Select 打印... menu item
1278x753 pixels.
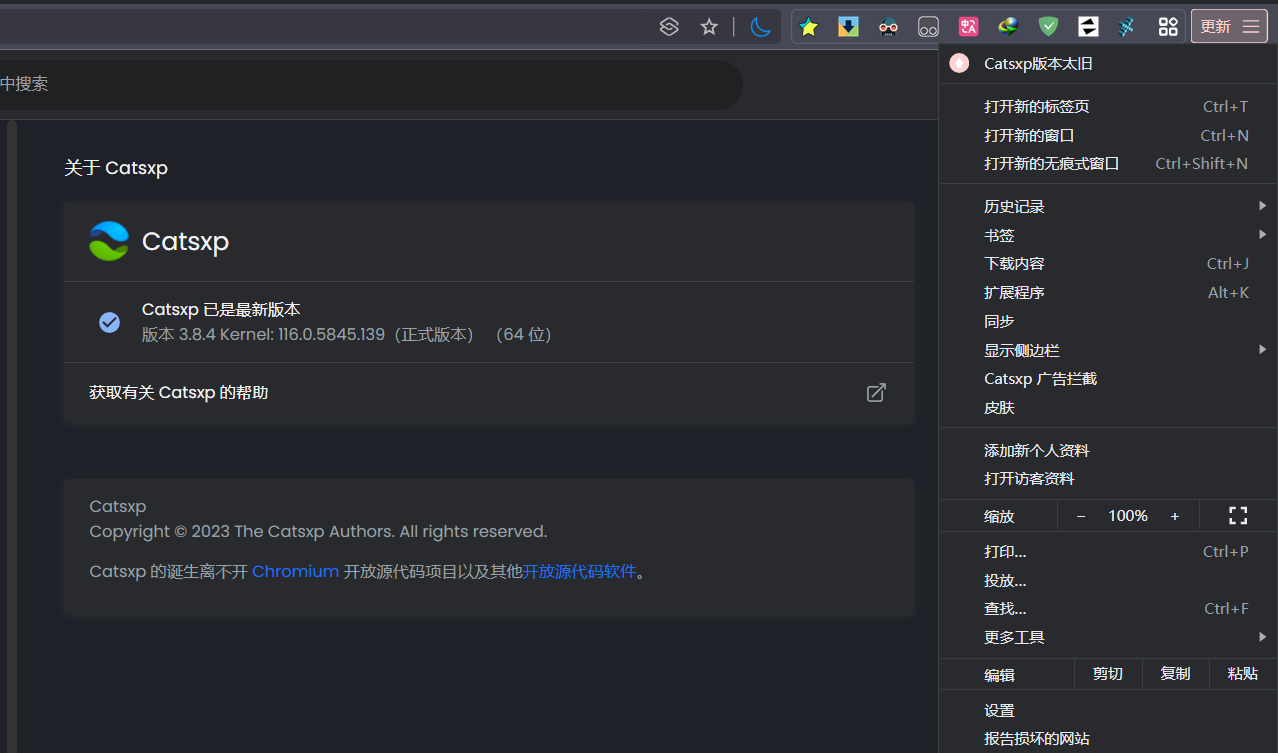(1108, 552)
